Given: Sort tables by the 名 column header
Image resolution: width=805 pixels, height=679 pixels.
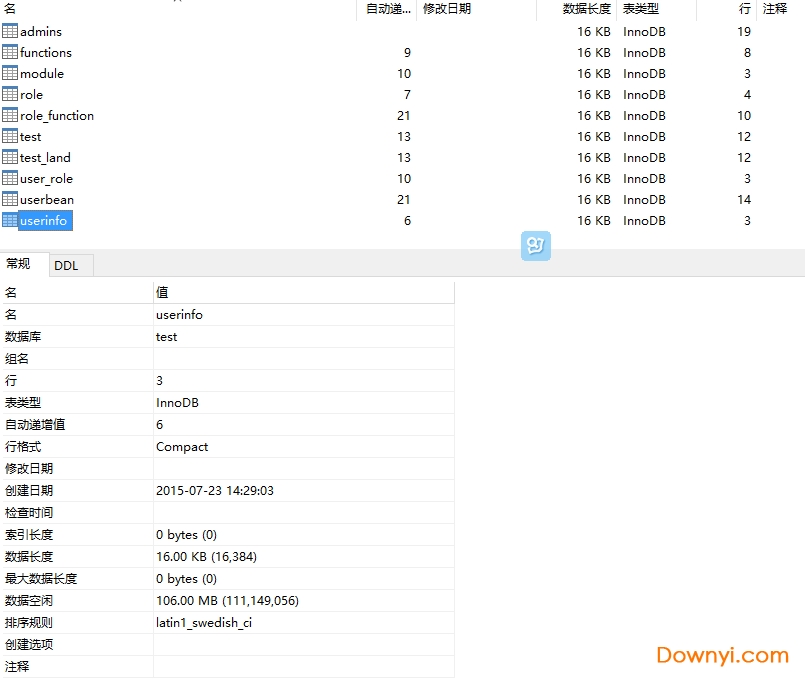Looking at the screenshot, I should point(12,9).
